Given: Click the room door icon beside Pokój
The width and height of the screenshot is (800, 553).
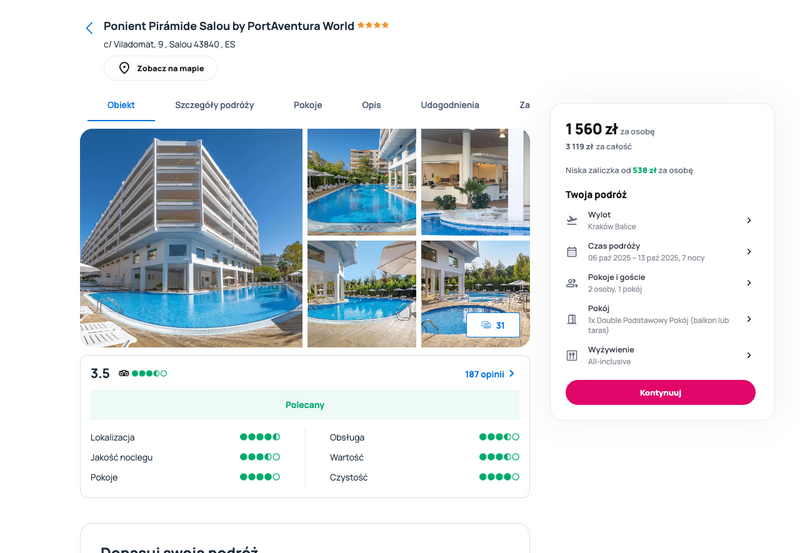Looking at the screenshot, I should point(572,319).
